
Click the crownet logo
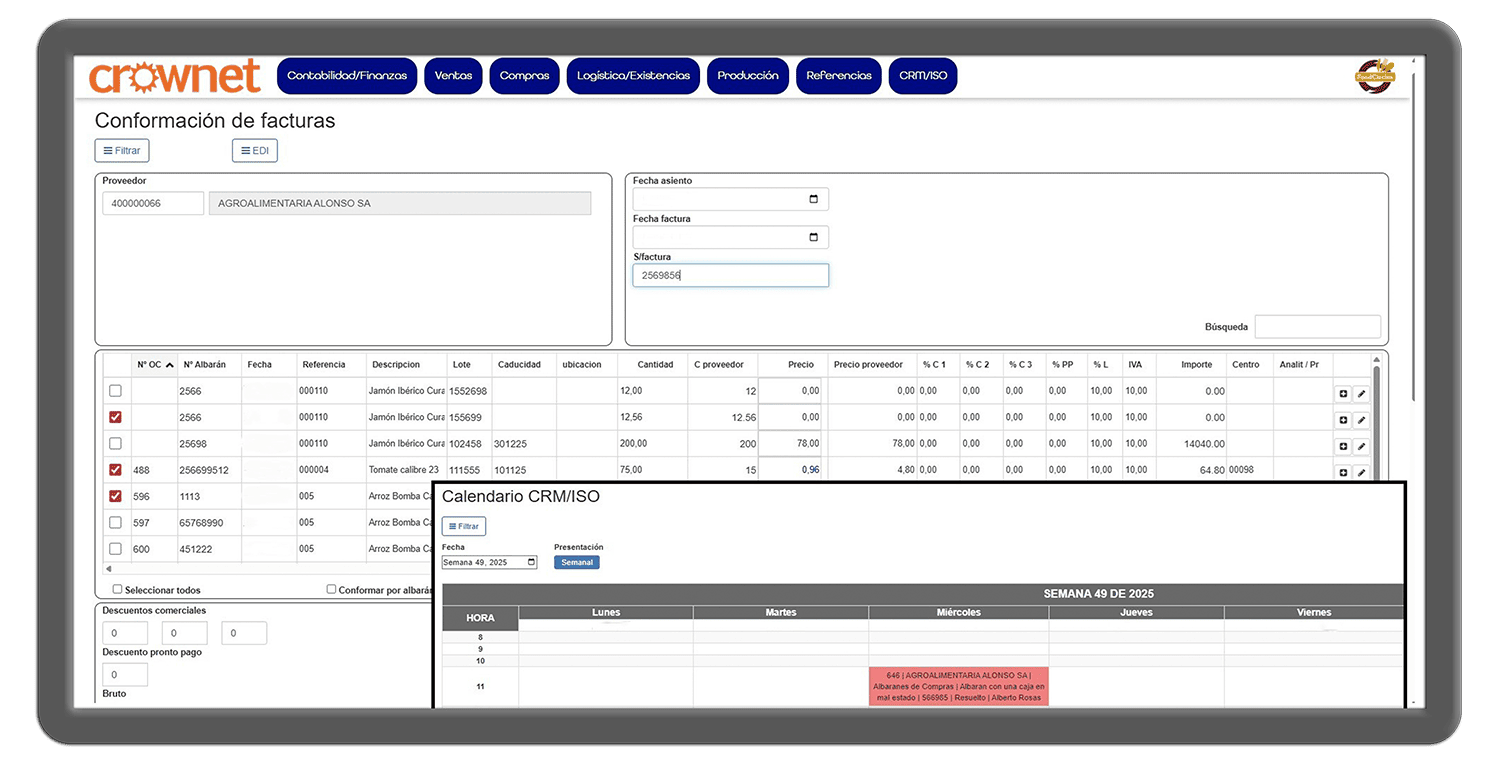tap(175, 77)
